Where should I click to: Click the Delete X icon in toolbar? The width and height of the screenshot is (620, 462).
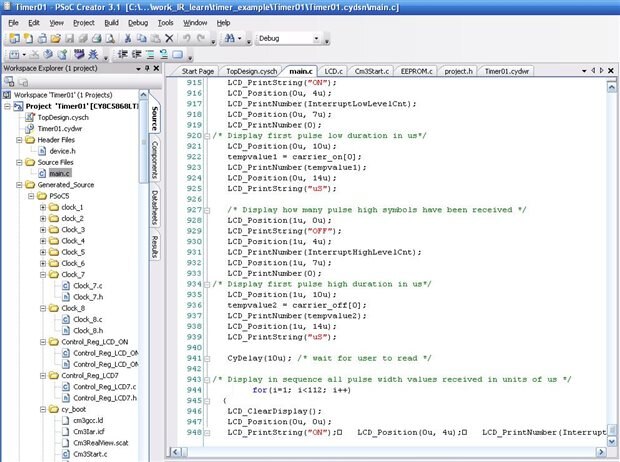(x=170, y=38)
